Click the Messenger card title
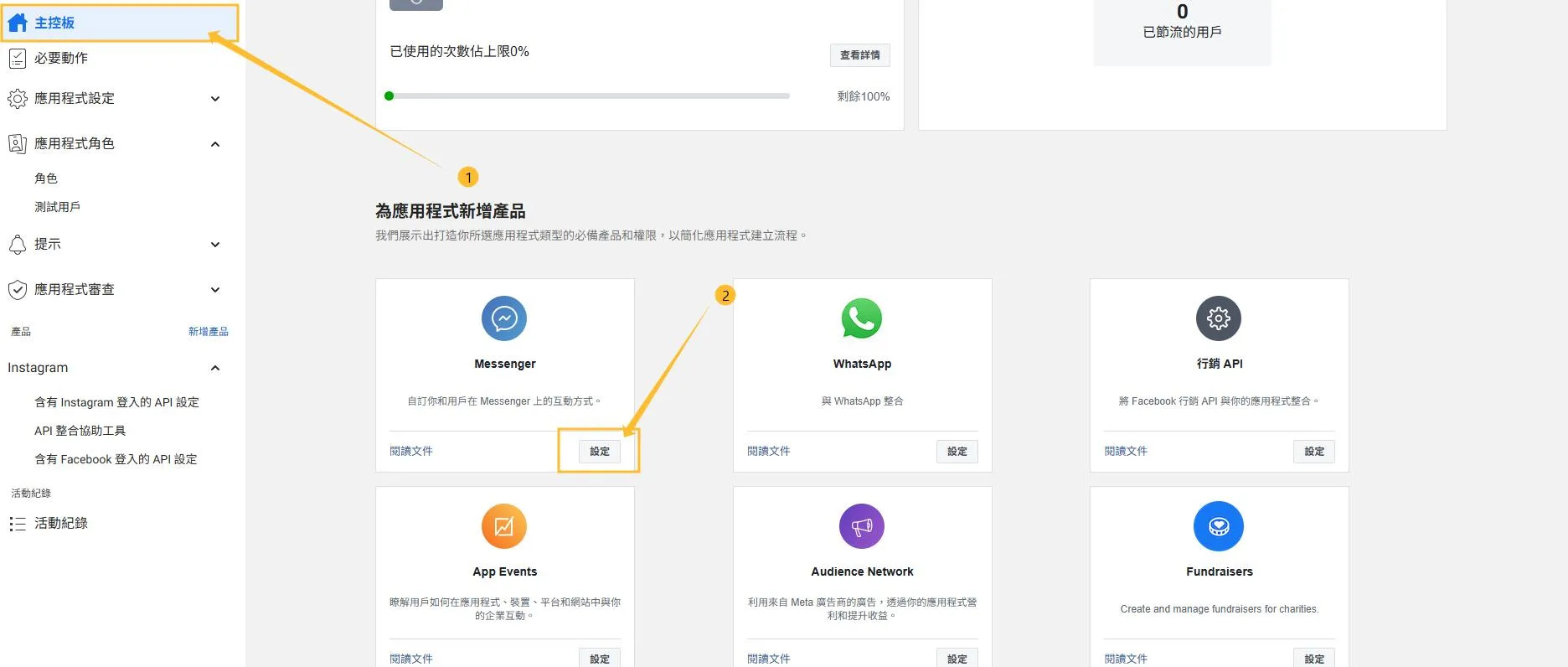1568x667 pixels. click(x=504, y=364)
